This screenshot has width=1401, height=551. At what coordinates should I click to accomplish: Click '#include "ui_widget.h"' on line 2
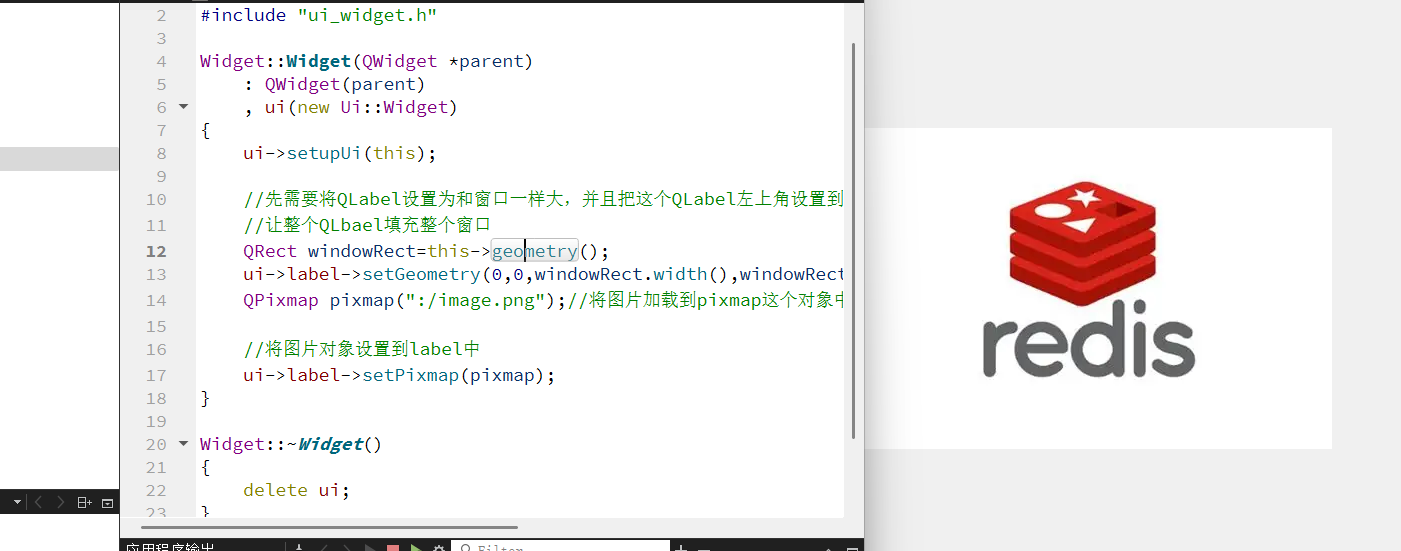(x=318, y=15)
